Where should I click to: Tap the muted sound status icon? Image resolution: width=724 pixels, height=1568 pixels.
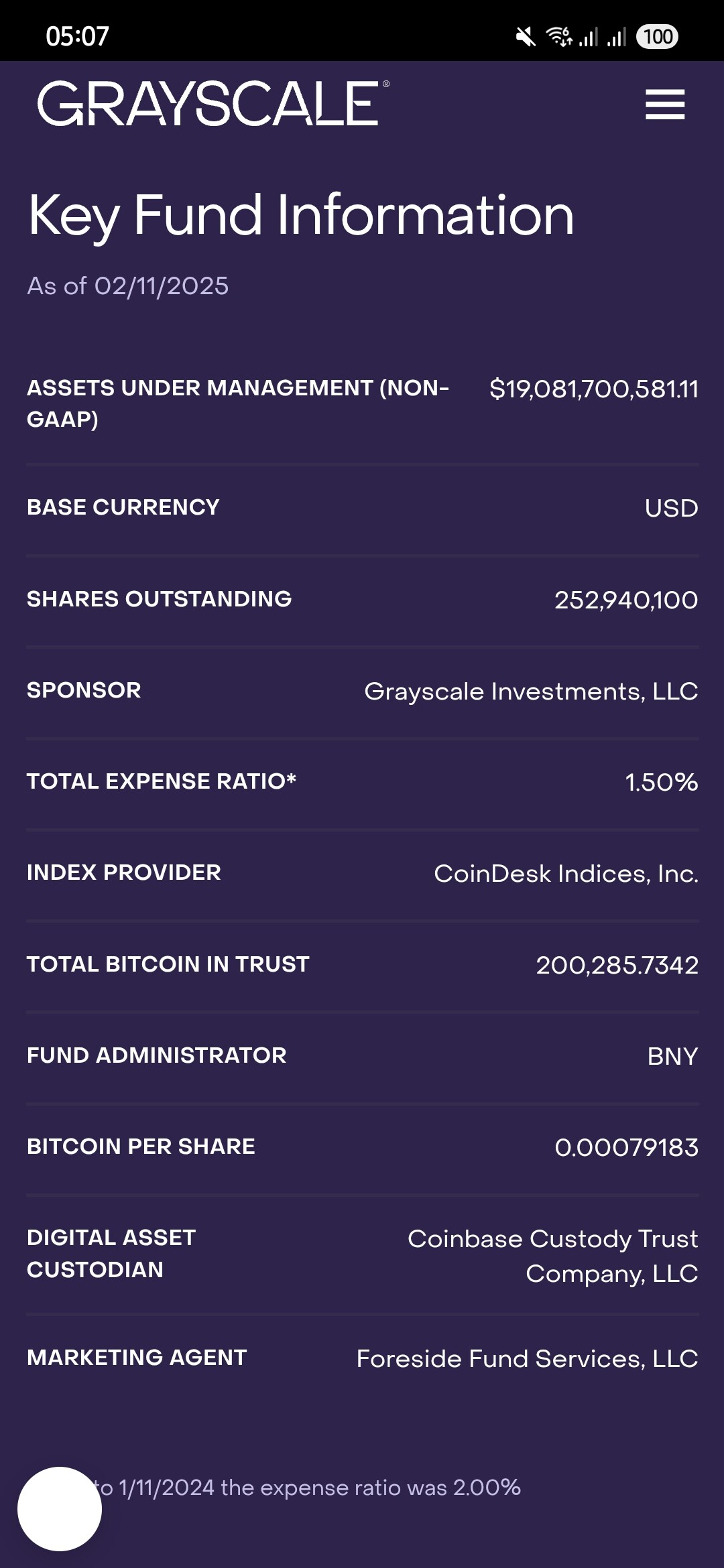[526, 37]
